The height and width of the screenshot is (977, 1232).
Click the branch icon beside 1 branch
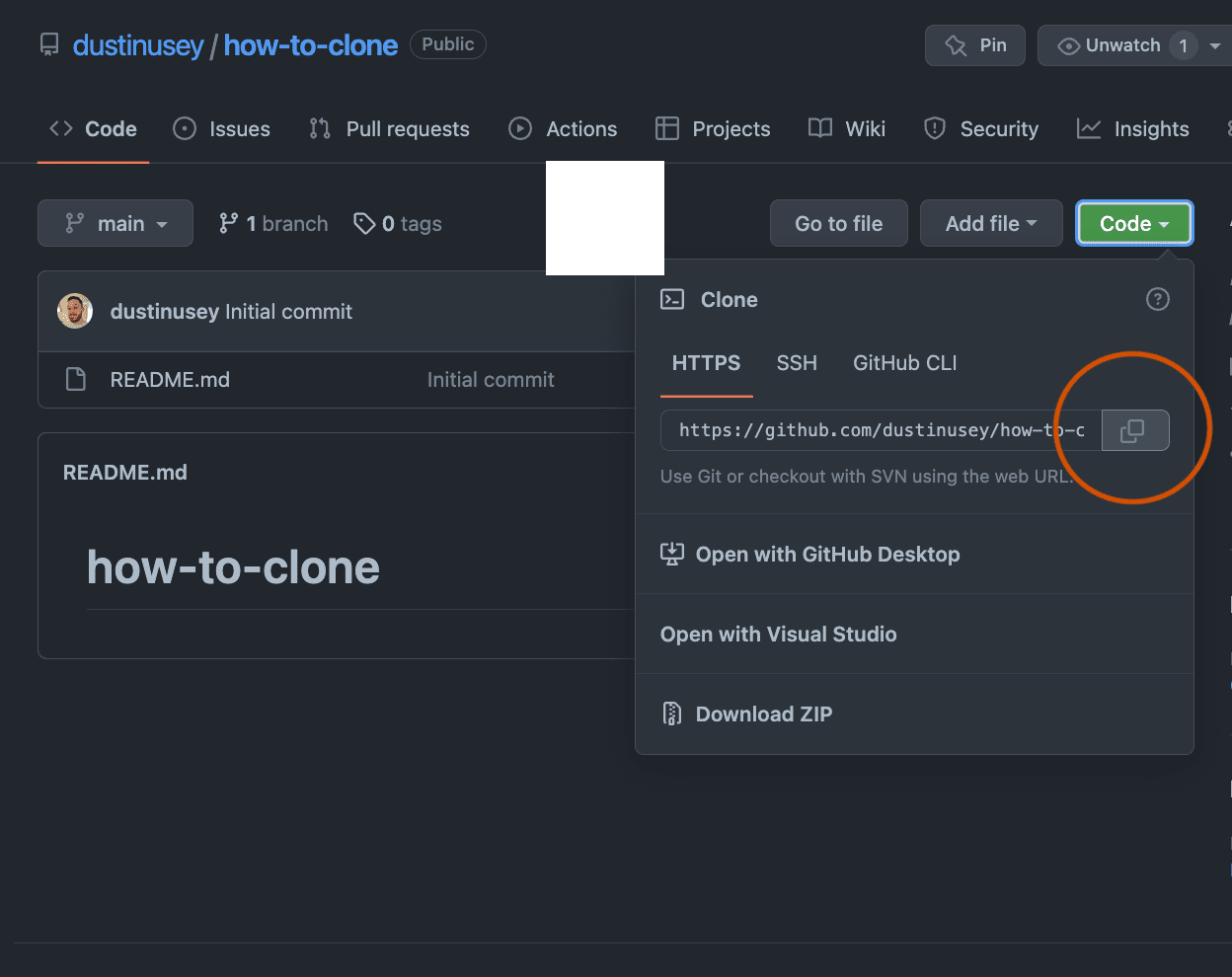230,223
